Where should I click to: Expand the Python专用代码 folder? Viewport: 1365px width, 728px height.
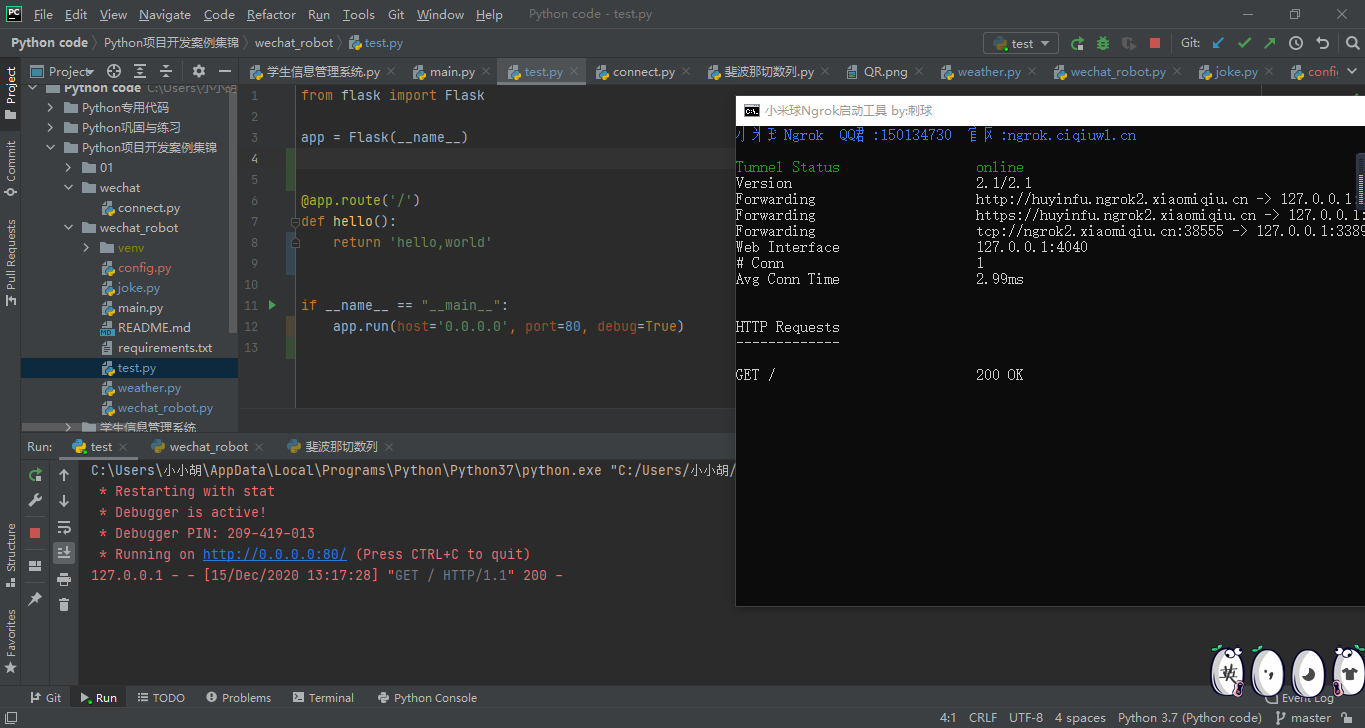[52, 108]
